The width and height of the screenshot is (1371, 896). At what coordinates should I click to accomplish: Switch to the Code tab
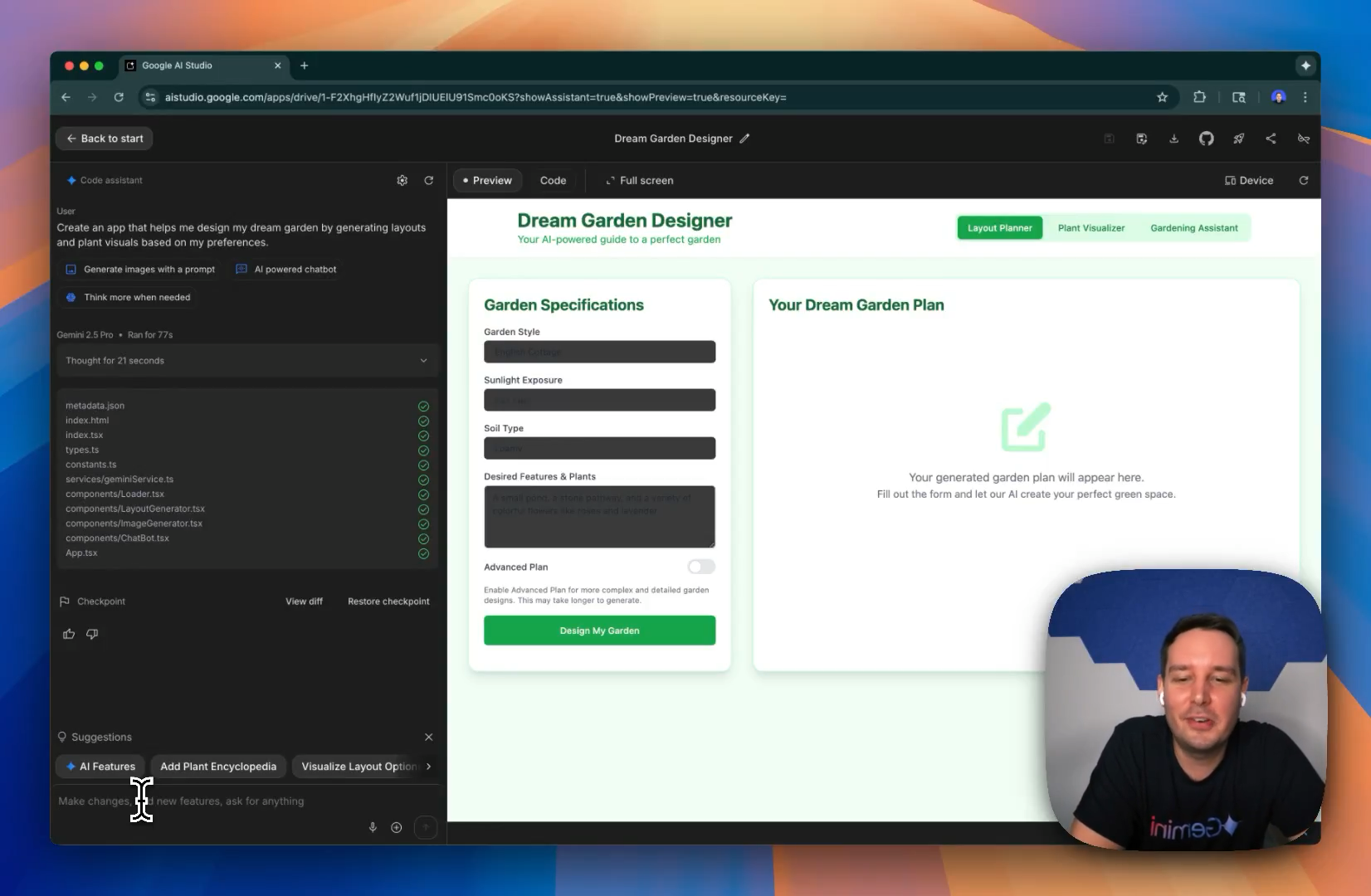[553, 180]
